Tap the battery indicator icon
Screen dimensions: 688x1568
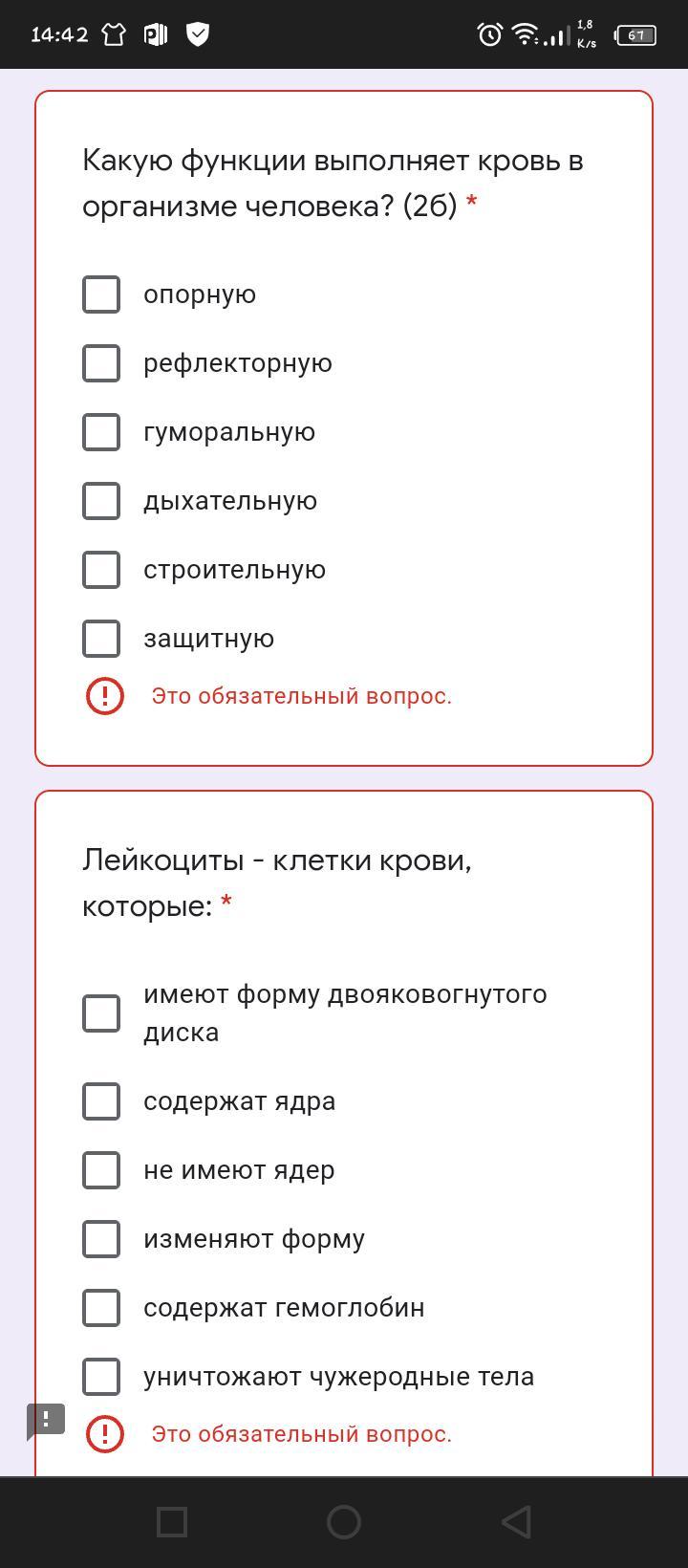pyautogui.click(x=636, y=35)
